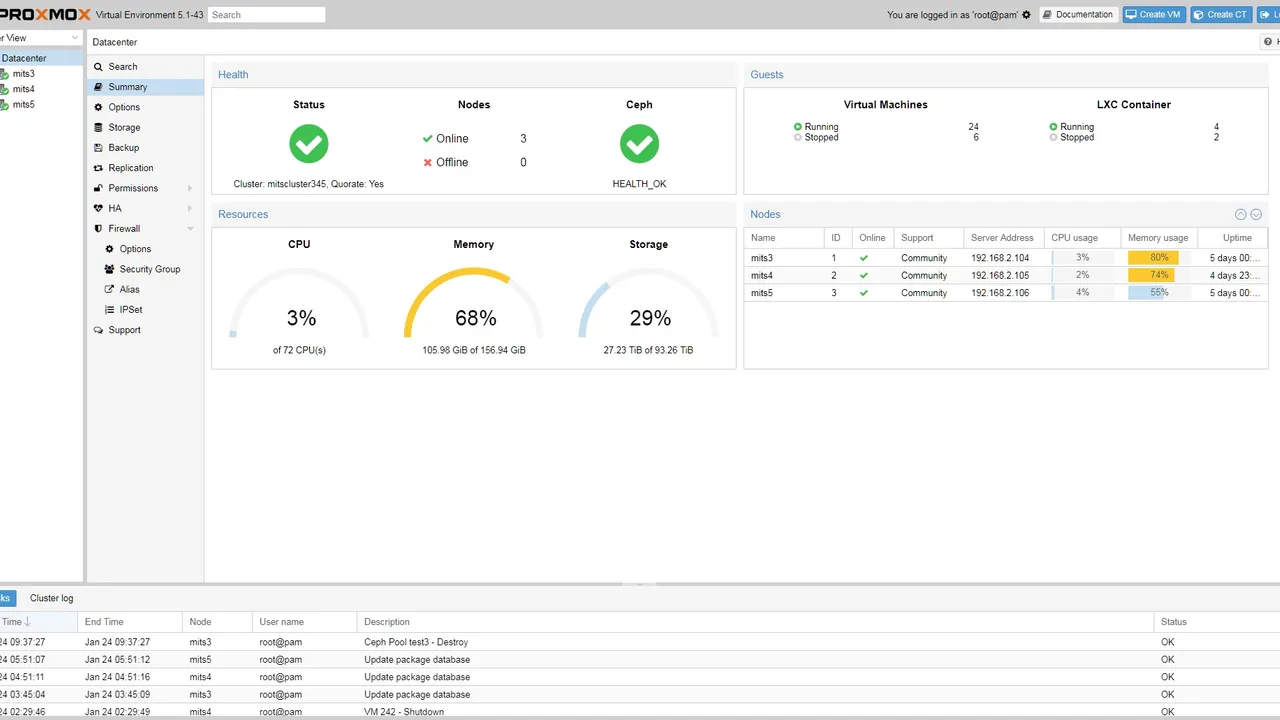Click mits3 memory usage 80% bar
The image size is (1280, 720).
(1159, 258)
